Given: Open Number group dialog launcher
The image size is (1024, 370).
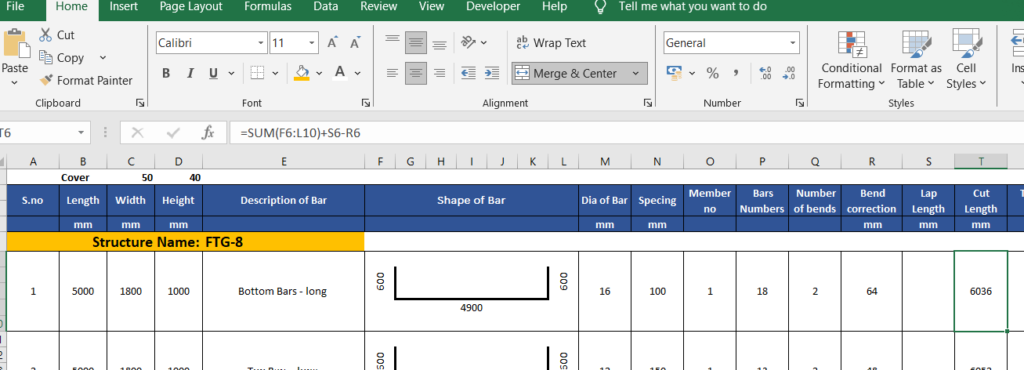Looking at the screenshot, I should click(799, 103).
